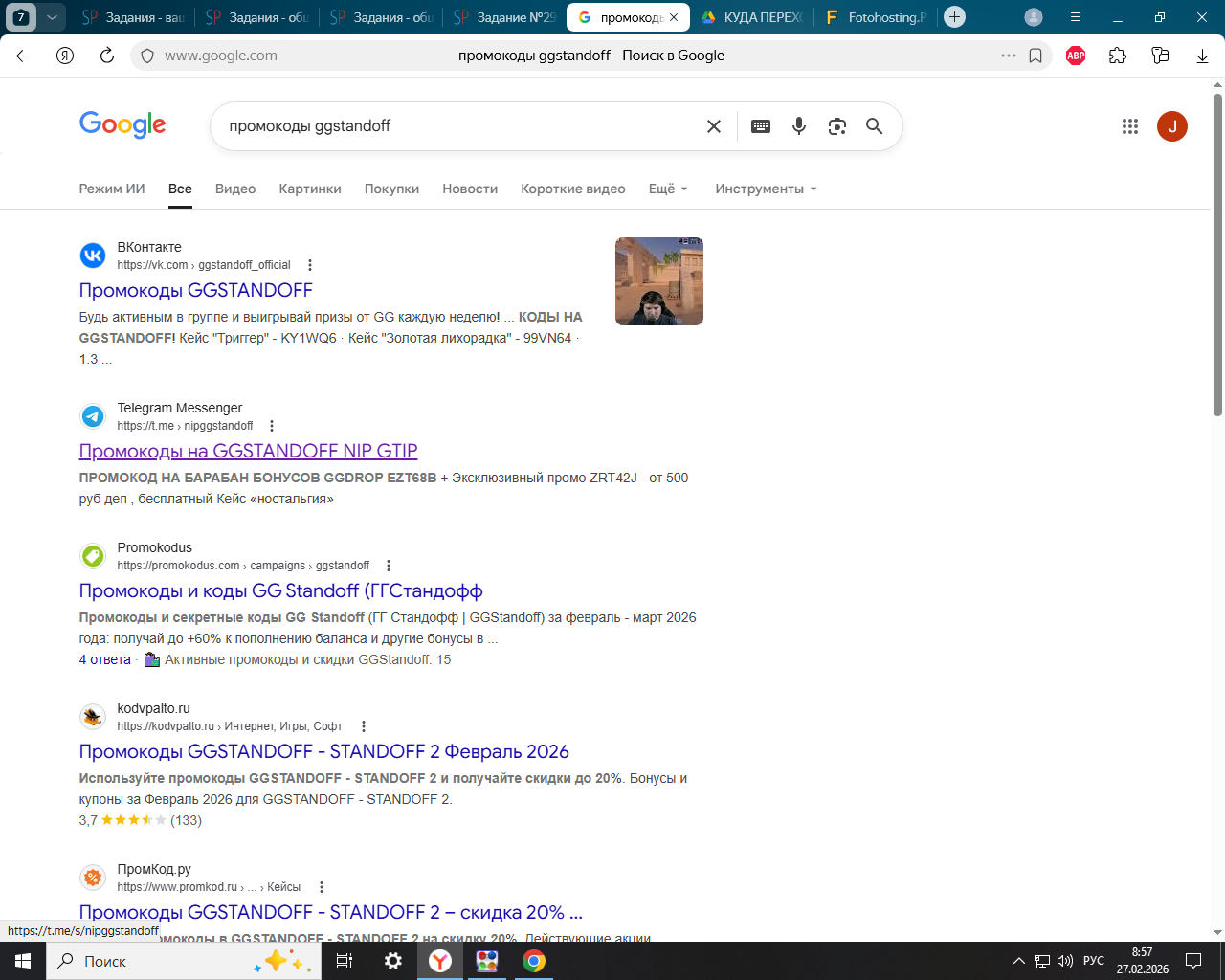The width and height of the screenshot is (1225, 980).
Task: Click the site protection shield icon
Action: point(147,56)
